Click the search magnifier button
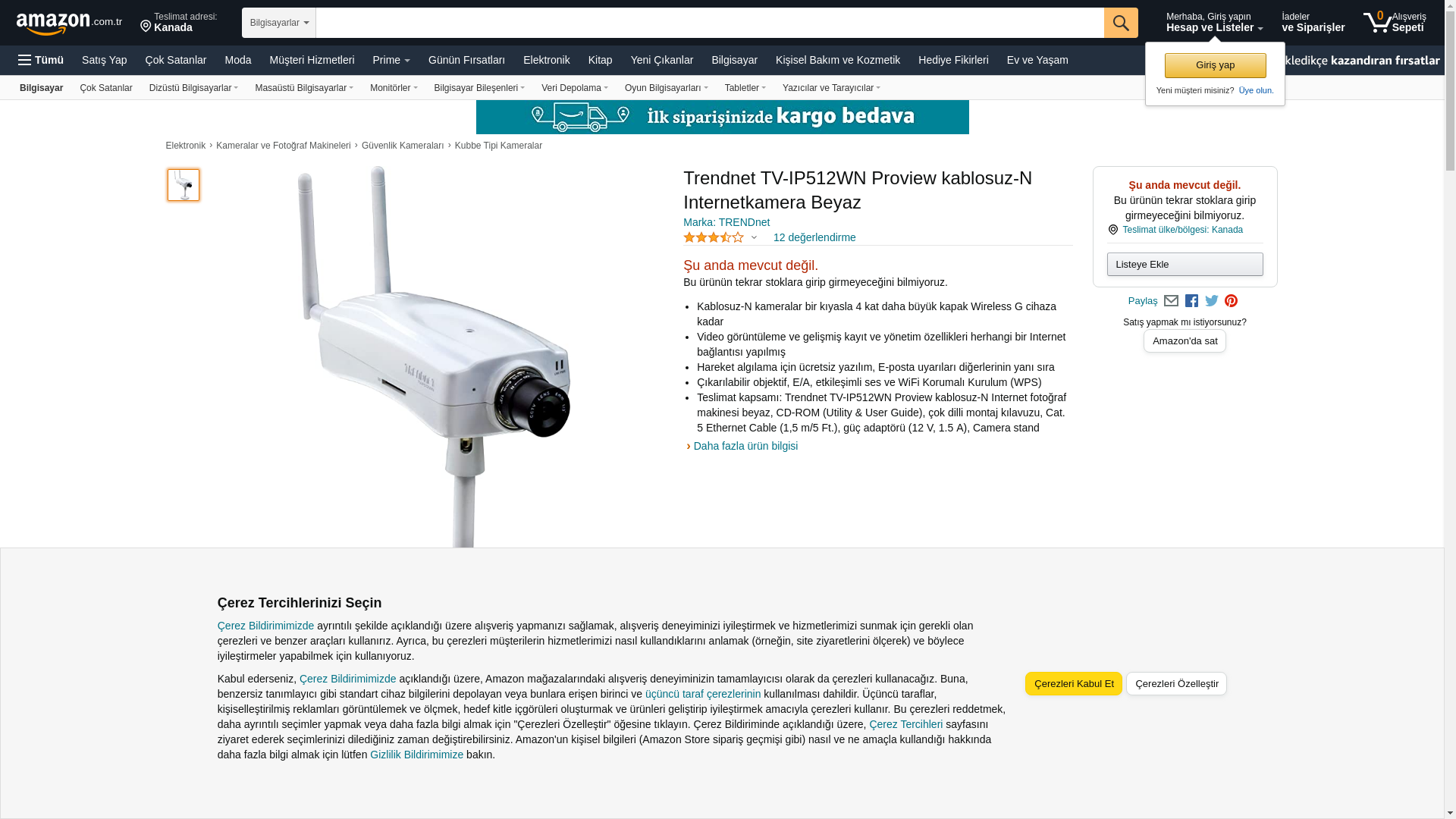Screen dimensions: 1456x819 1121,23
